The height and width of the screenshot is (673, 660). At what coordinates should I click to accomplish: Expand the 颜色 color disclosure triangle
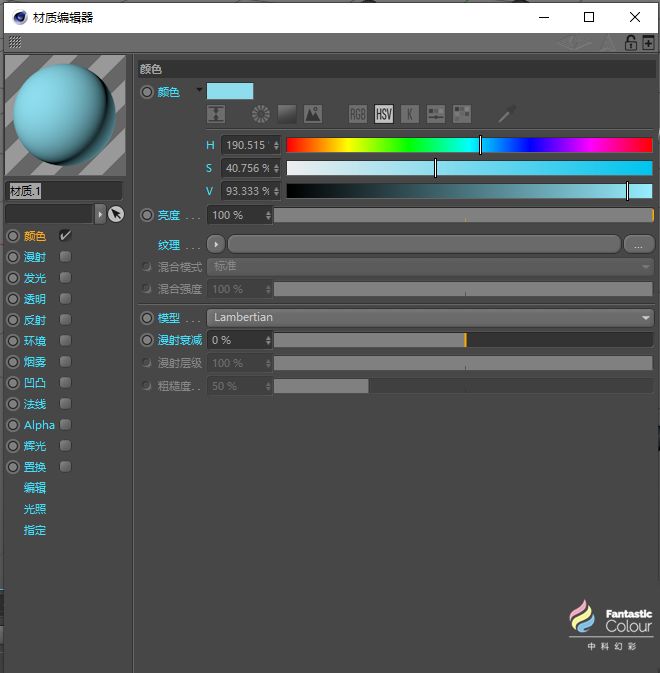(x=199, y=90)
